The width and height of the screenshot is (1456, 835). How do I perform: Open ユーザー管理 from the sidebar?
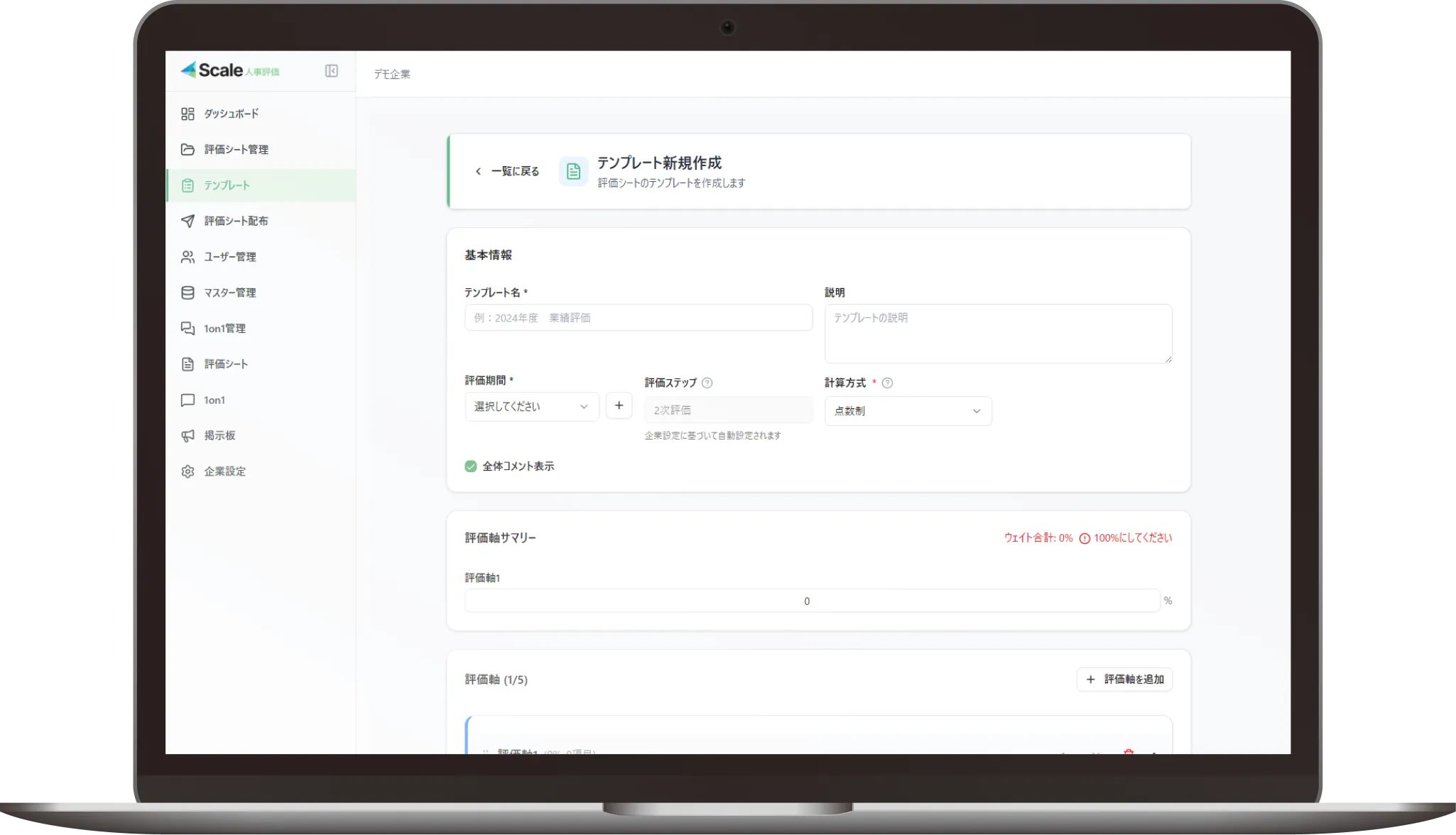tap(231, 256)
